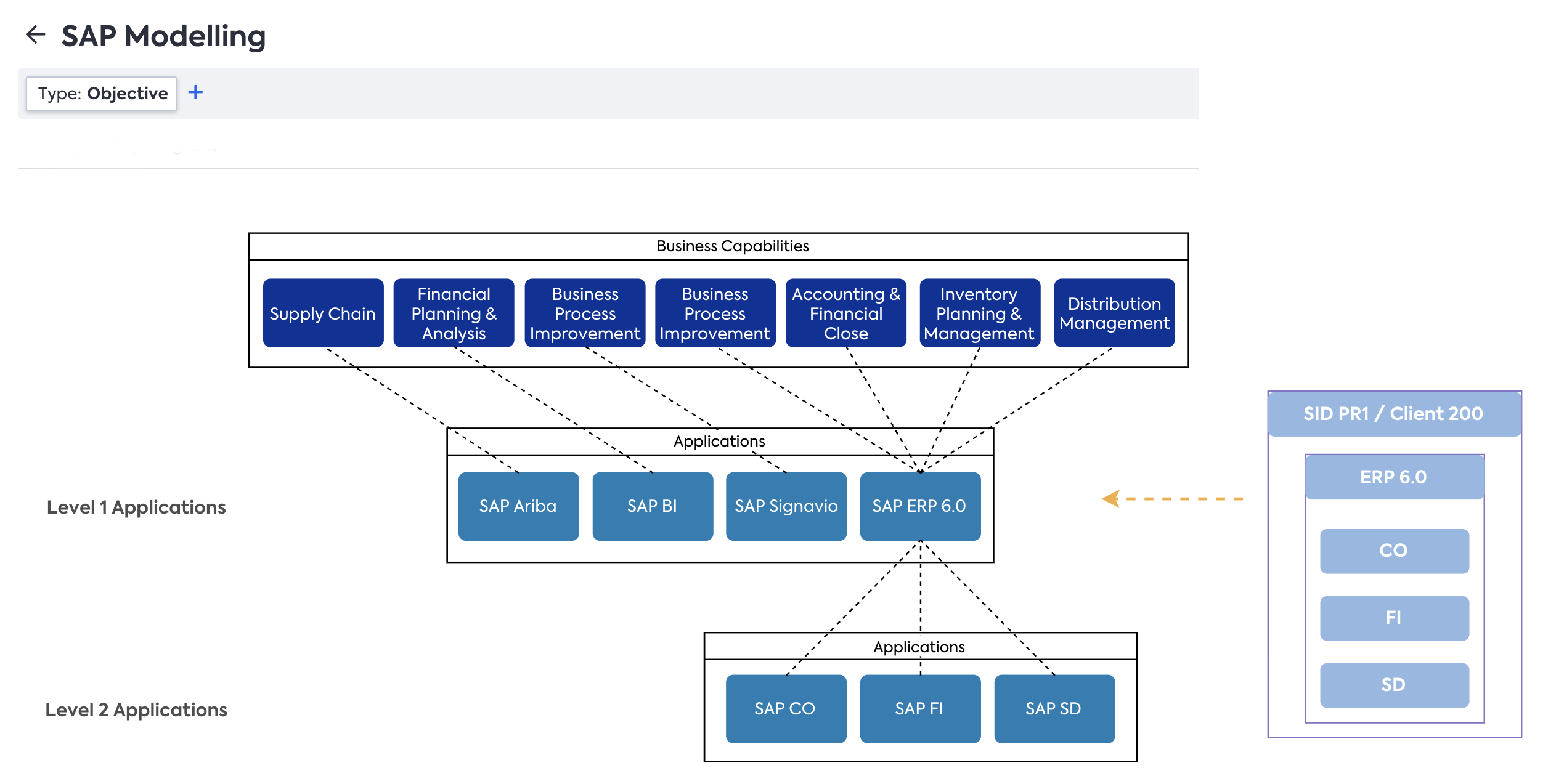
Task: Select the Inventory Planning & Management box
Action: 979,313
